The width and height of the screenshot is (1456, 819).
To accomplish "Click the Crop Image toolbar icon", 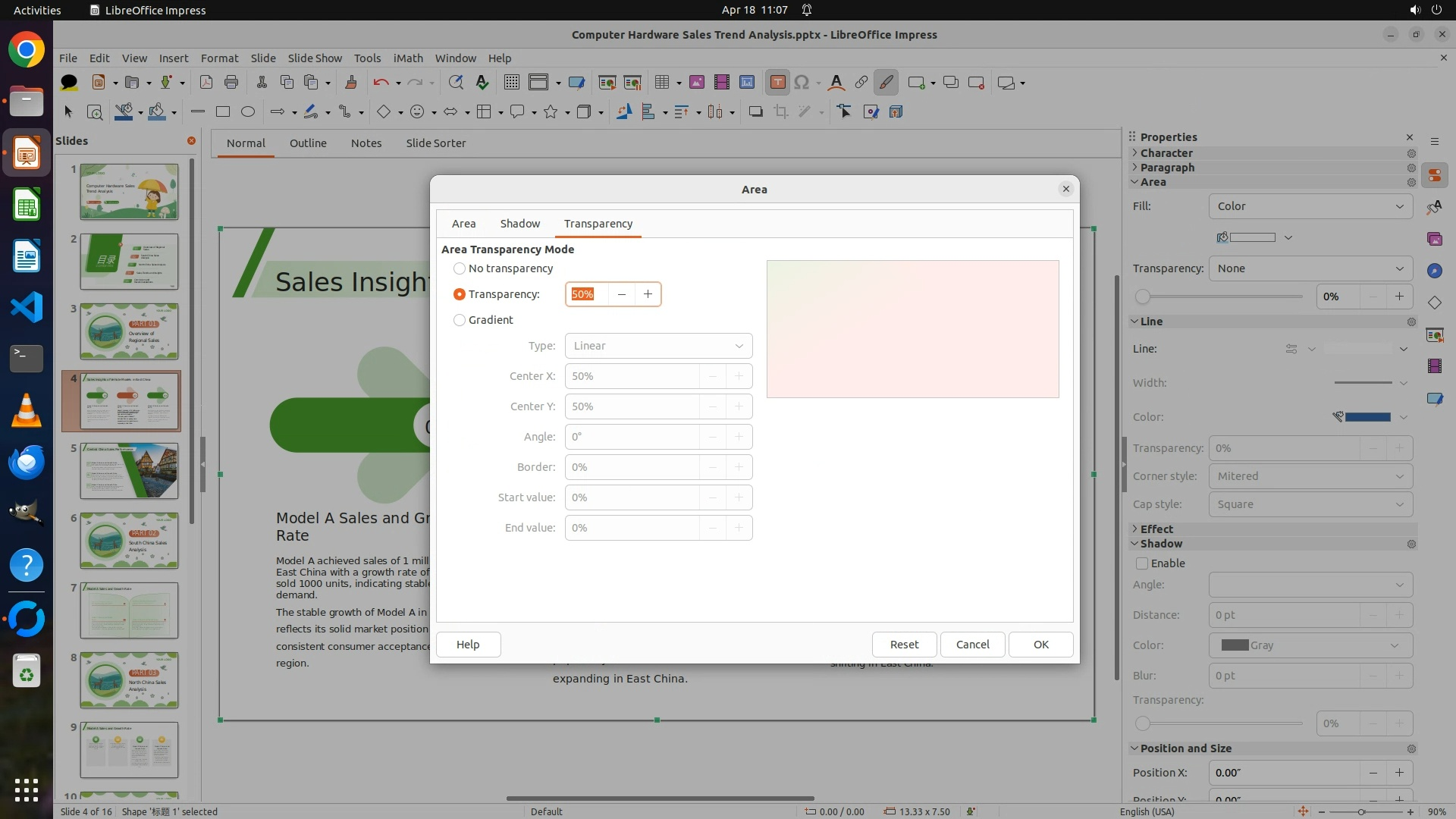I will click(781, 112).
